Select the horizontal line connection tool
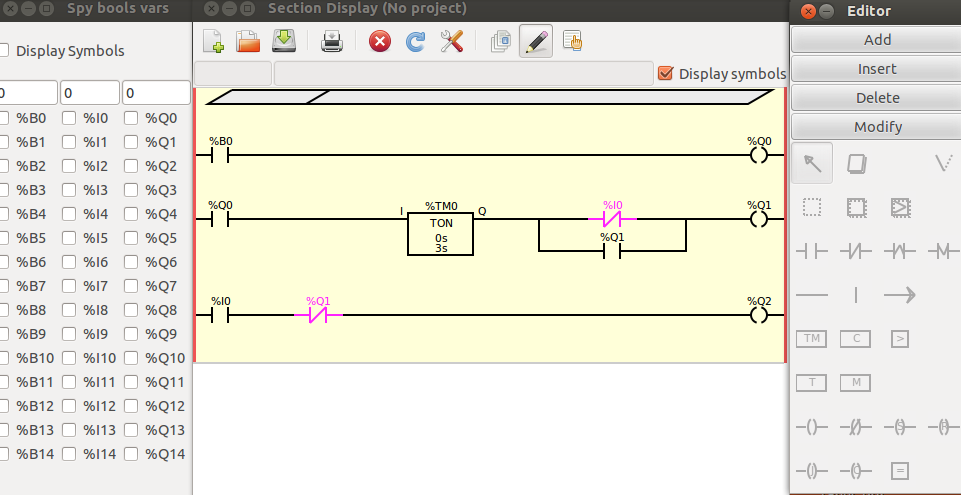The image size is (961, 495). 812,295
